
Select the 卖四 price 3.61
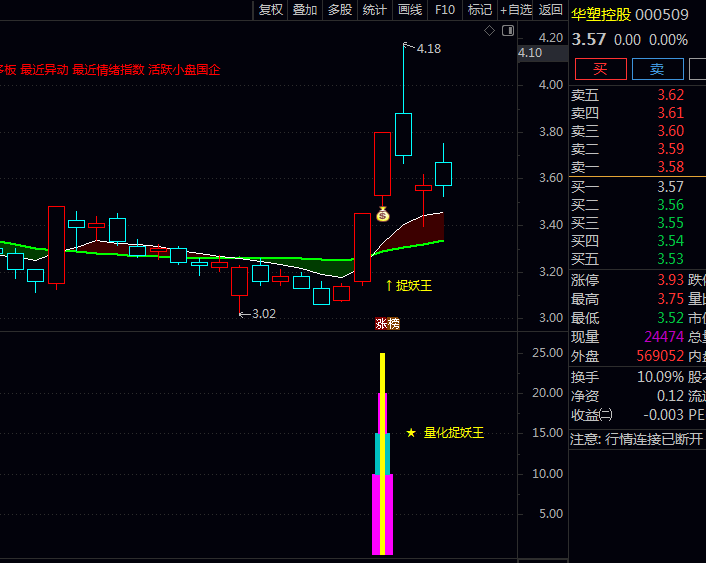pos(670,113)
